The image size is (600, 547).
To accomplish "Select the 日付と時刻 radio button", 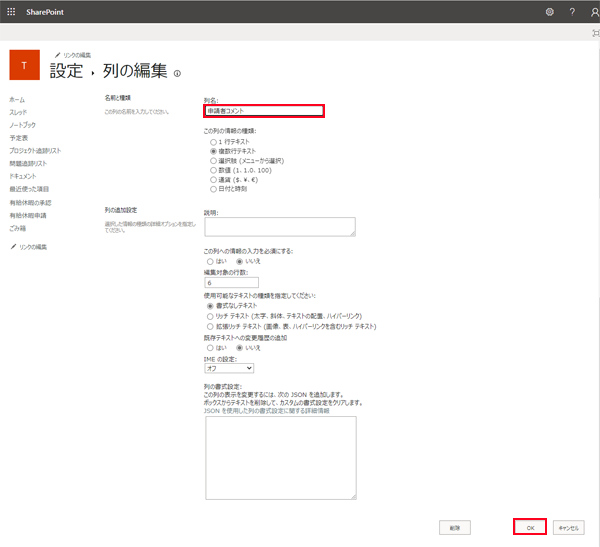I will (x=213, y=189).
